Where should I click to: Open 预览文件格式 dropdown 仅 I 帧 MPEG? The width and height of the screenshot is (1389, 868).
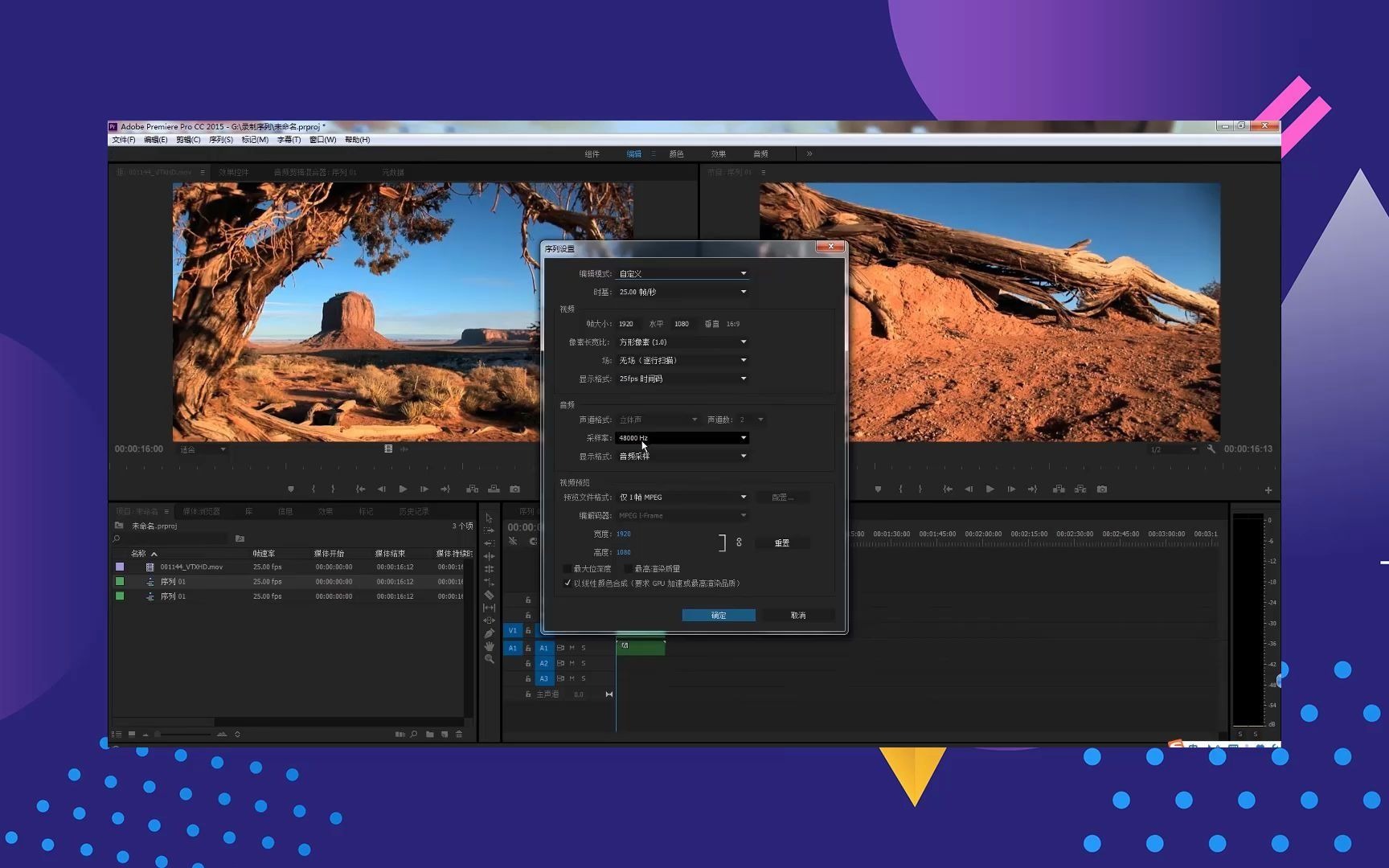pos(682,497)
